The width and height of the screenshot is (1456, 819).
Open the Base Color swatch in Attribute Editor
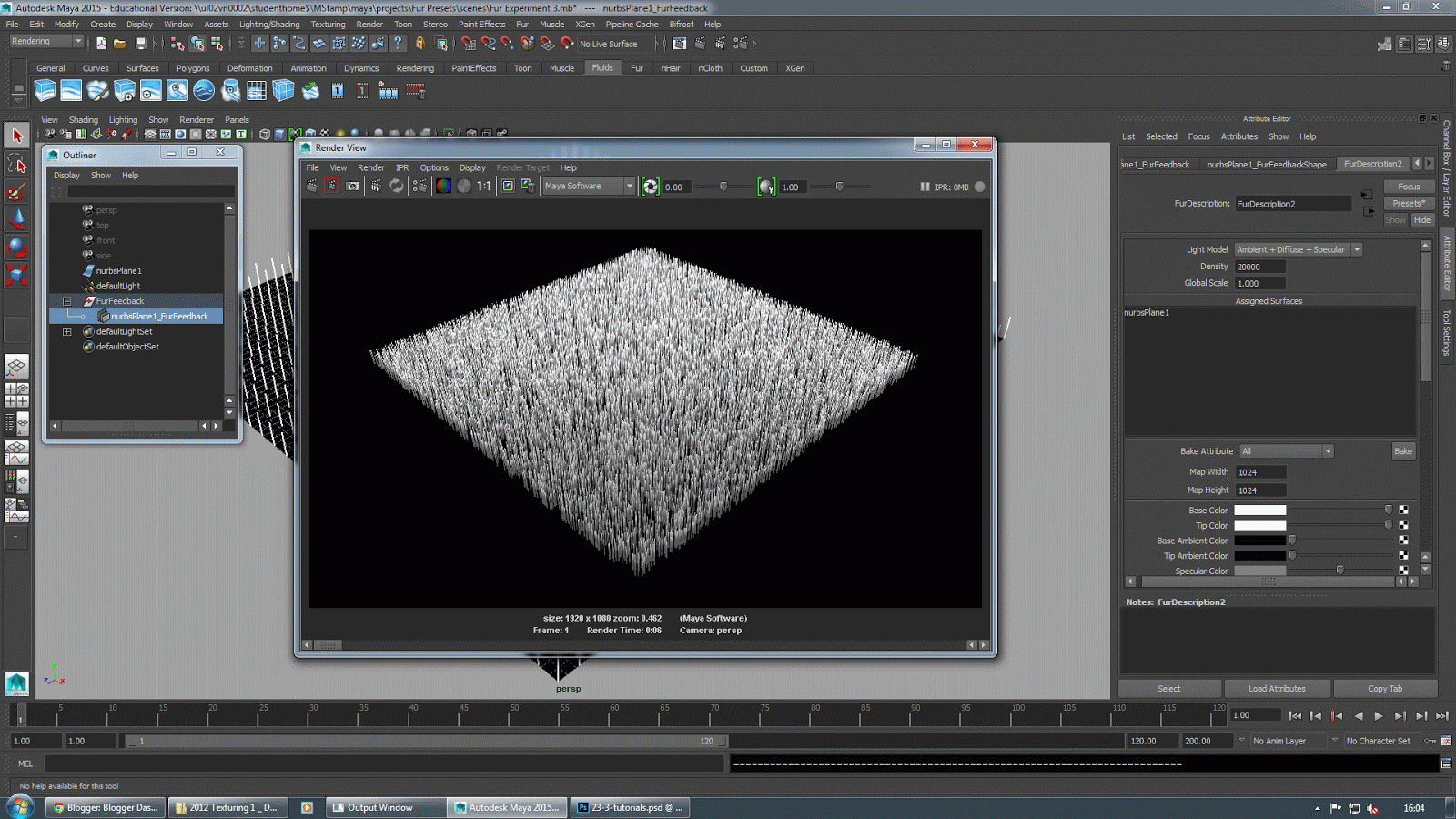tap(1260, 510)
